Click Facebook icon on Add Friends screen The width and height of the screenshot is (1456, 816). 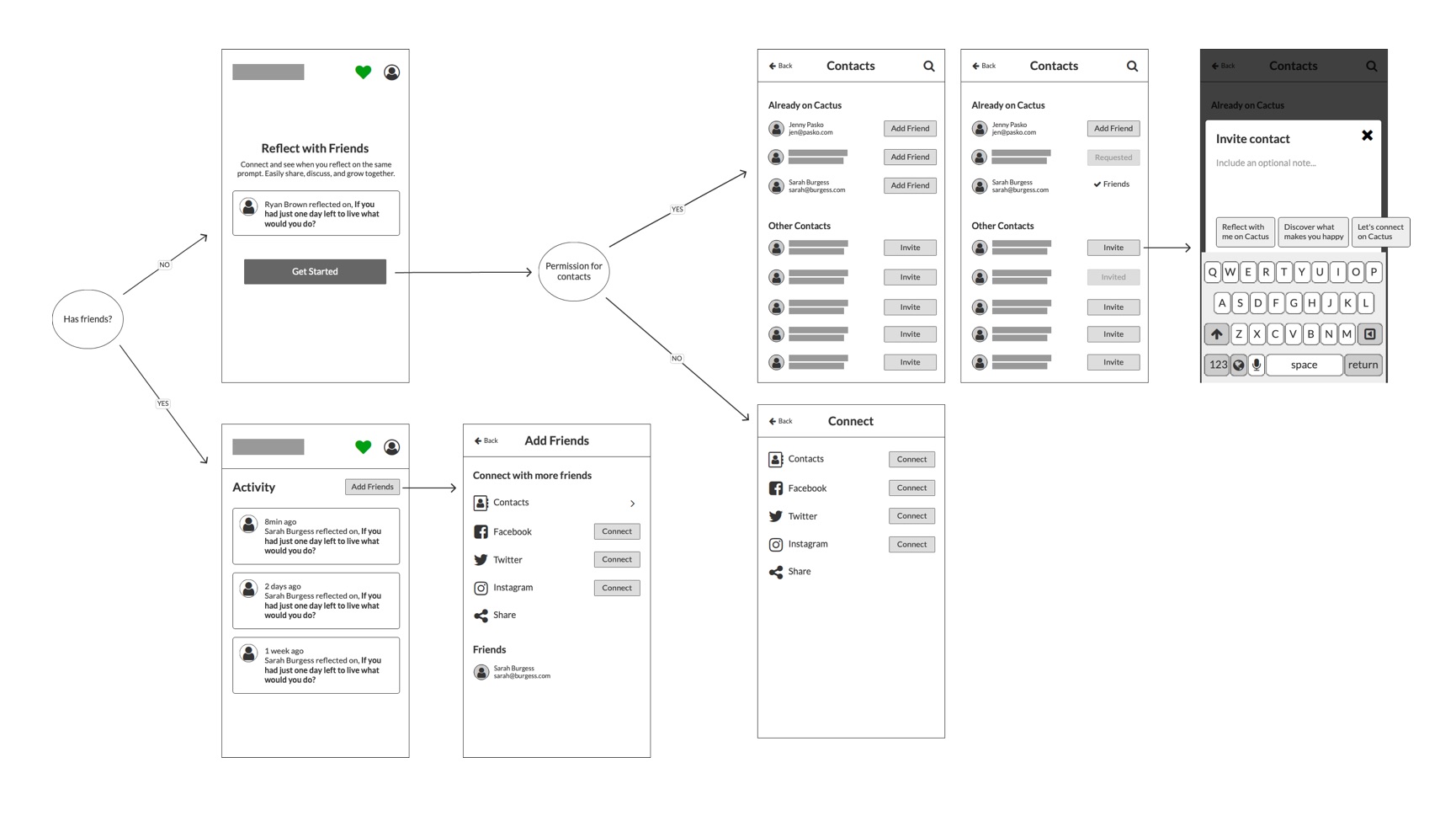[481, 532]
